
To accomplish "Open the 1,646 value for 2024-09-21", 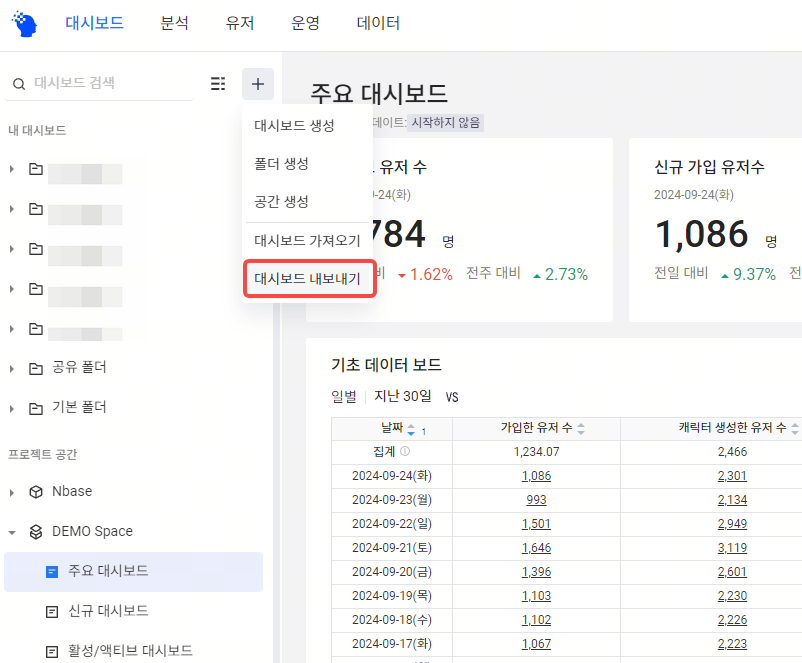I will click(x=536, y=548).
